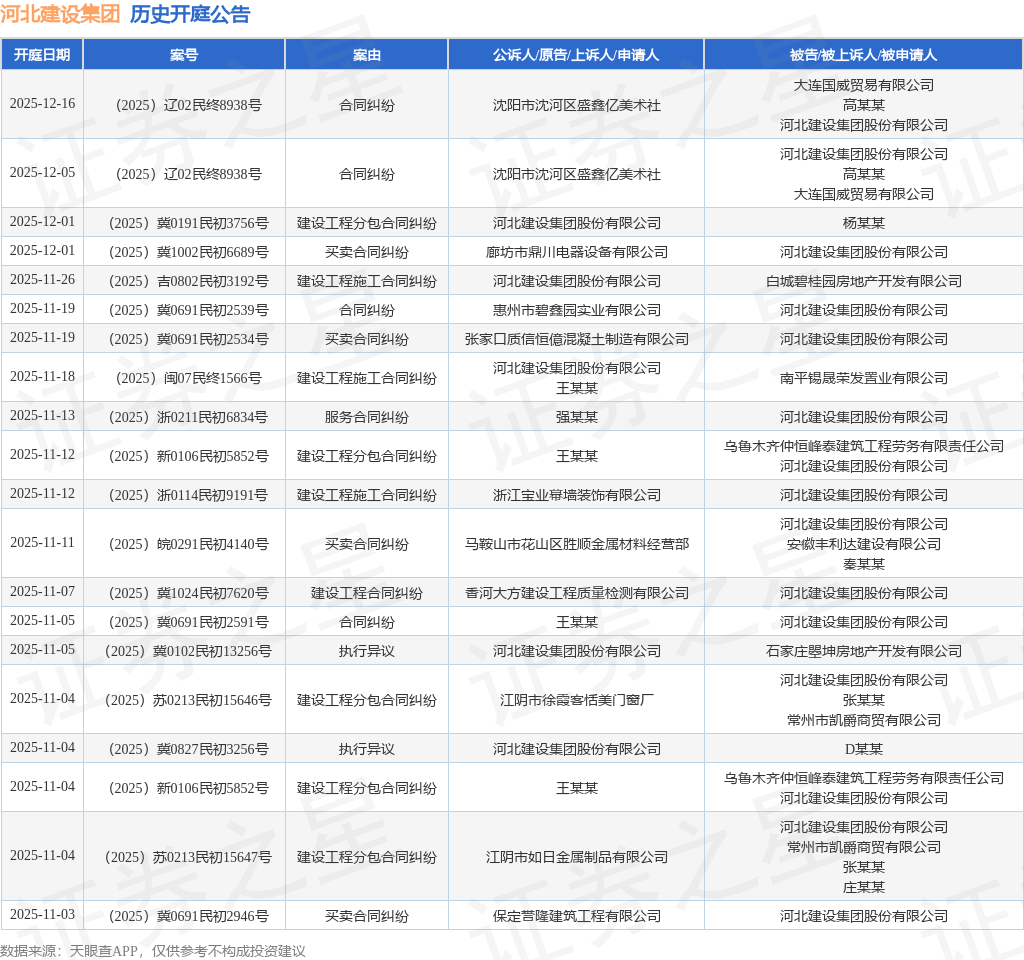This screenshot has height=960, width=1024.
Task: Click 执行异议 in the D某某 row
Action: point(366,749)
